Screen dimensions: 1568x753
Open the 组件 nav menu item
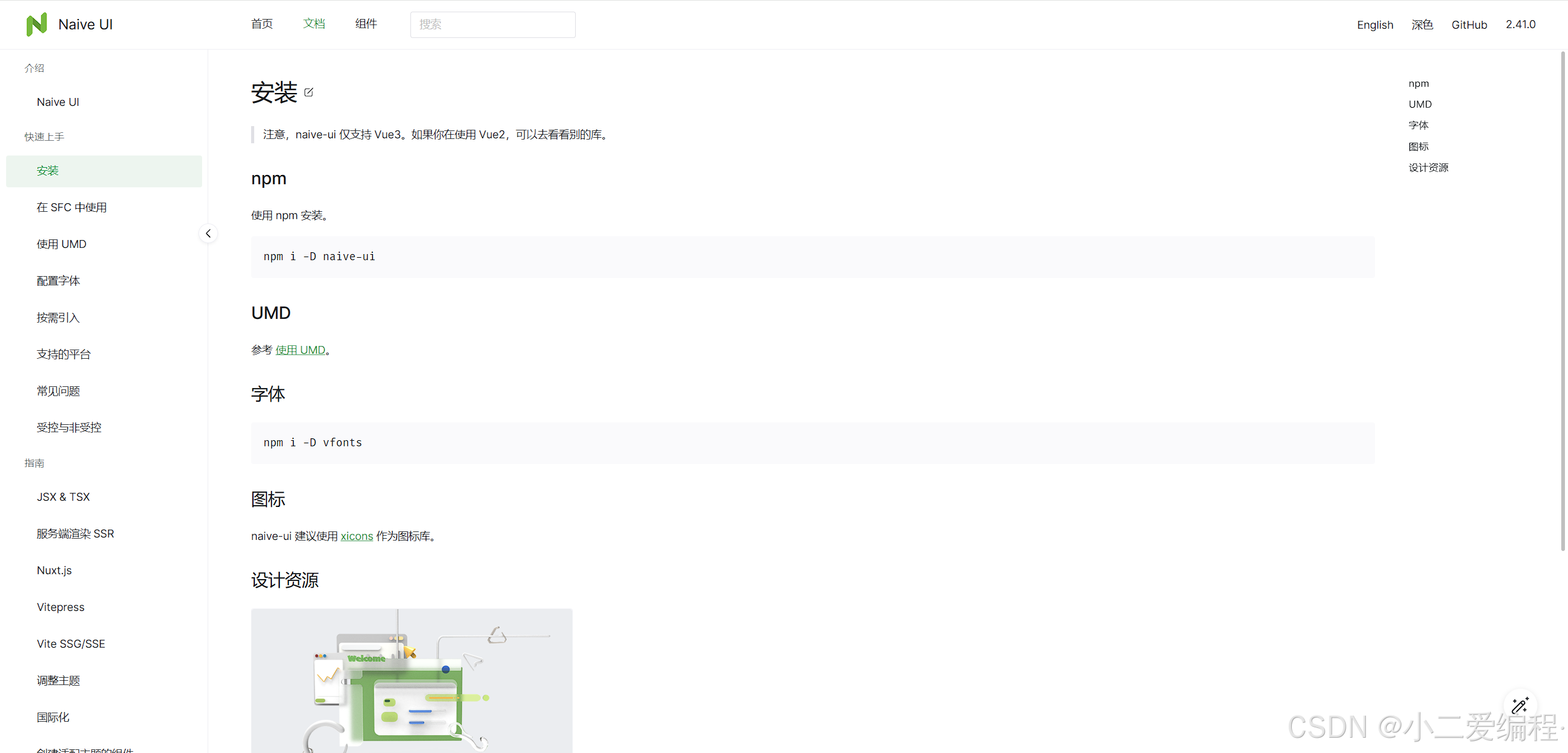[x=366, y=24]
